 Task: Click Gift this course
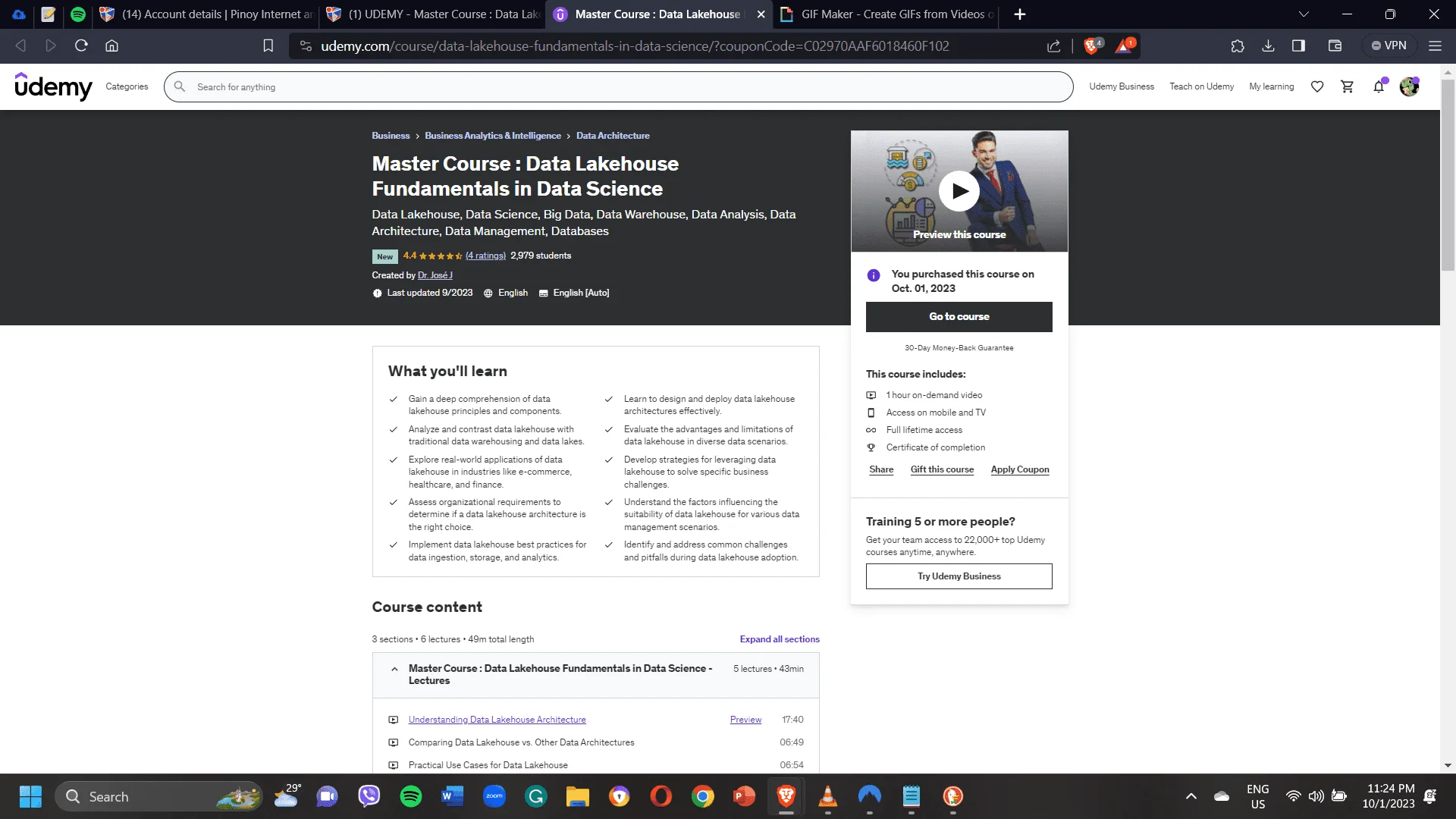click(942, 469)
